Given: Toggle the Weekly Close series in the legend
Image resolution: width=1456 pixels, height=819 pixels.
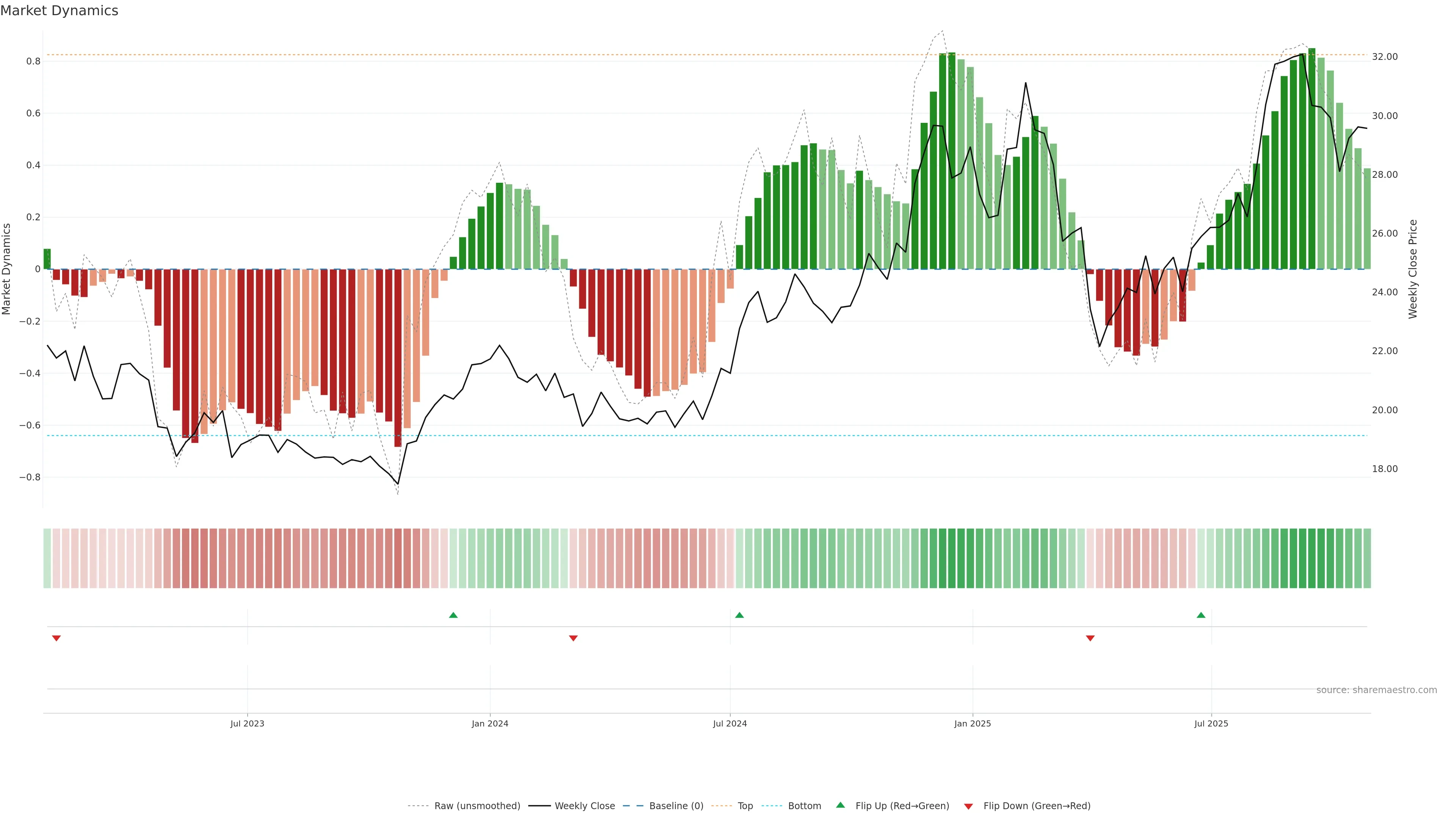Looking at the screenshot, I should 584,806.
